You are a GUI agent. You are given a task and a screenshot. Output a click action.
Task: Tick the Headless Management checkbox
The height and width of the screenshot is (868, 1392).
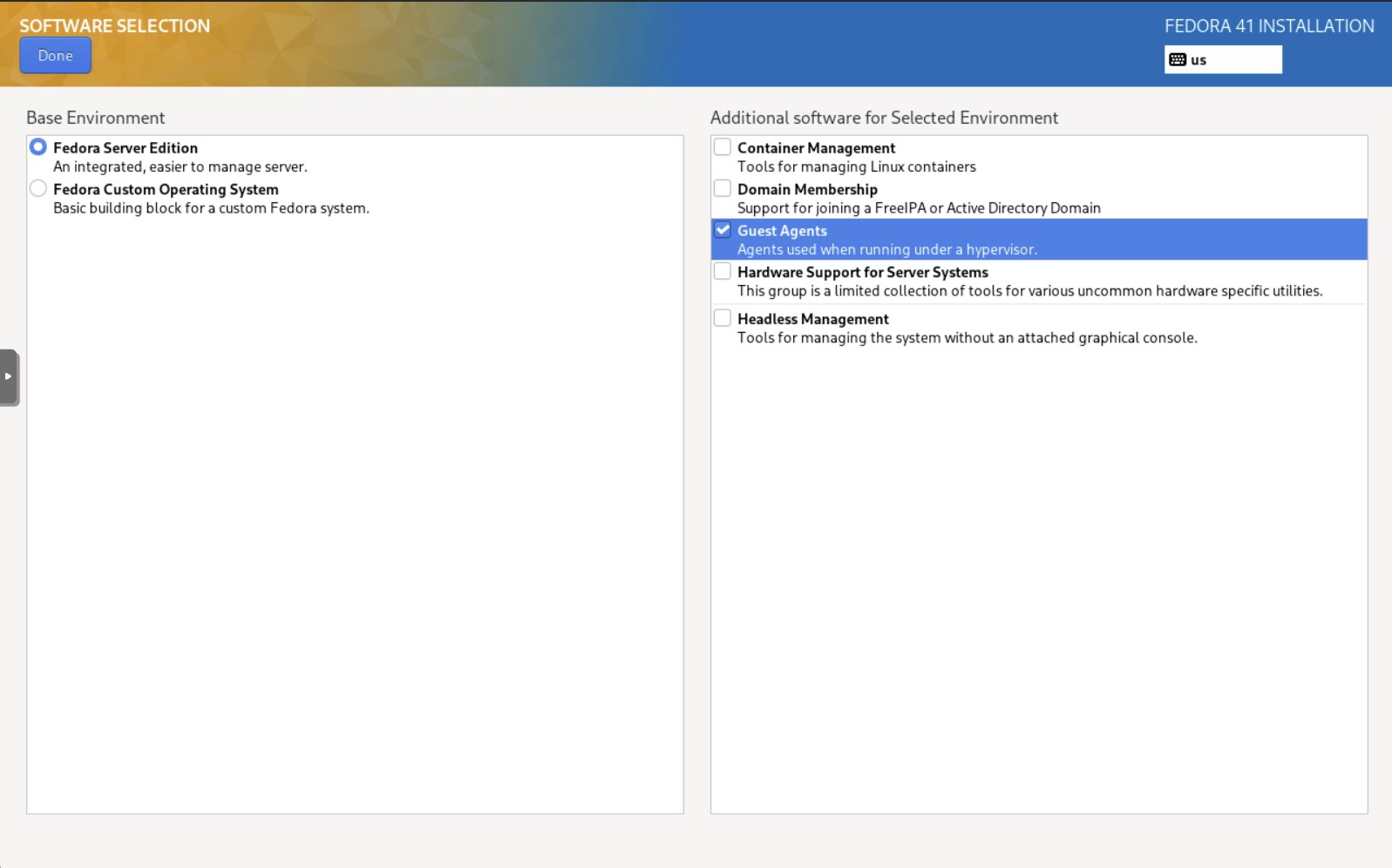(723, 318)
